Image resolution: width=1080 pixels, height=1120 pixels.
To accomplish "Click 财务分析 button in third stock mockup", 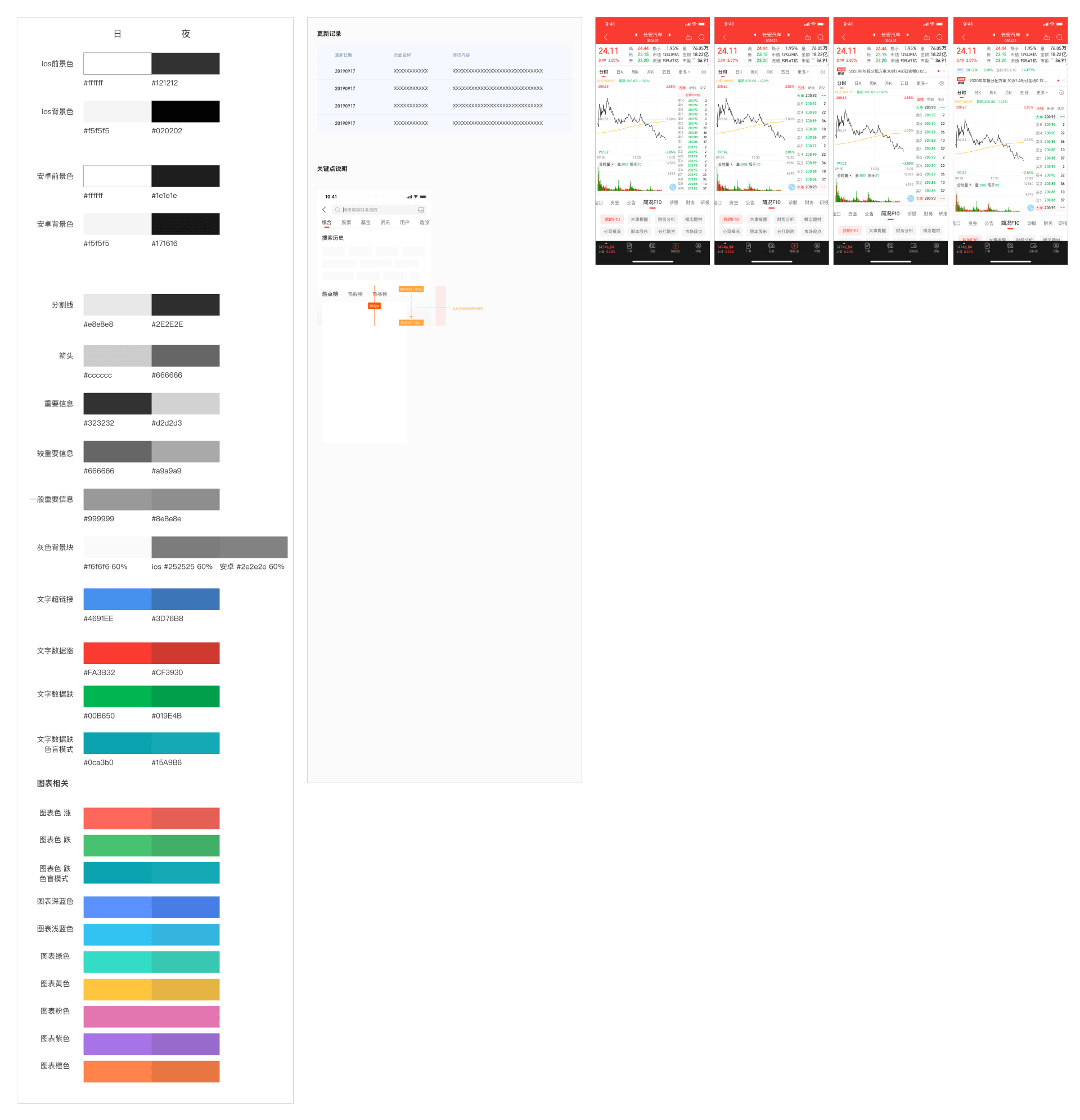I will coord(904,231).
